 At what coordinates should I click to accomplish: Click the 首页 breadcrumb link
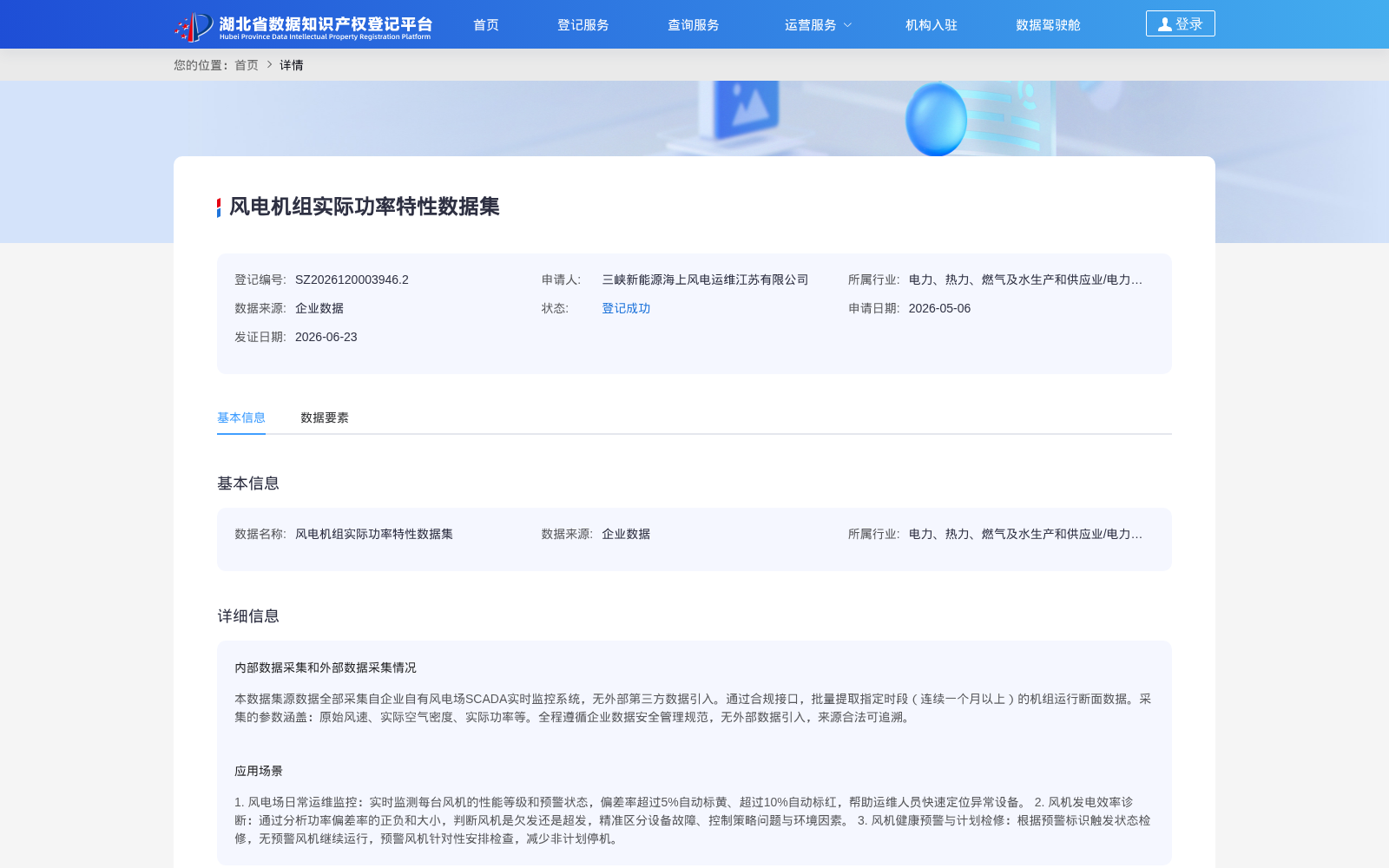coord(247,65)
